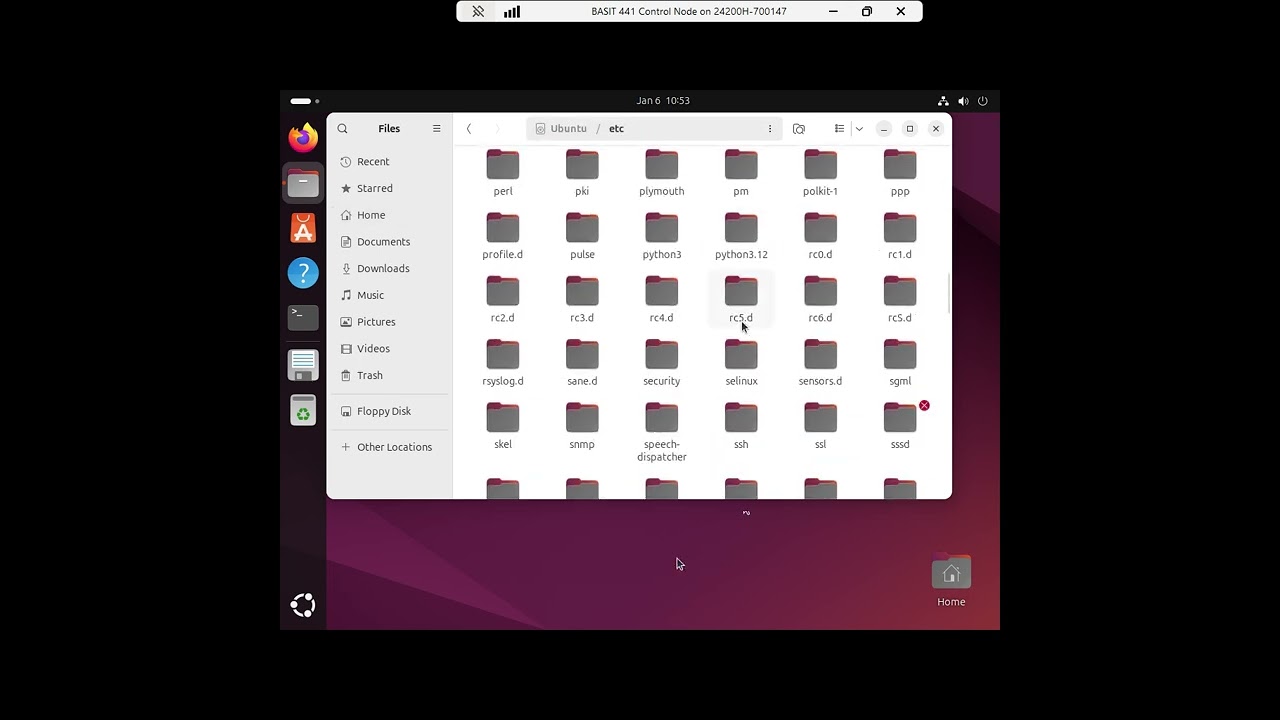
Task: Click the file list vertical scrollbar
Action: (948, 292)
